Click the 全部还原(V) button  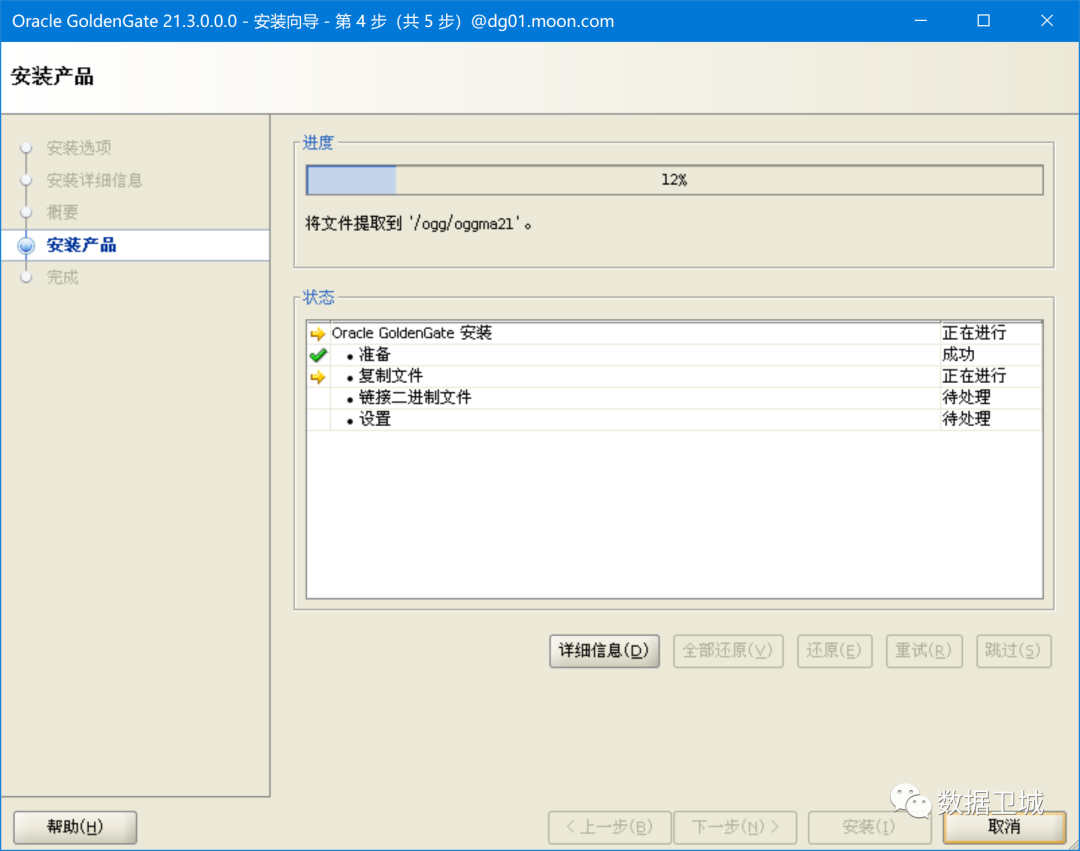click(x=728, y=651)
